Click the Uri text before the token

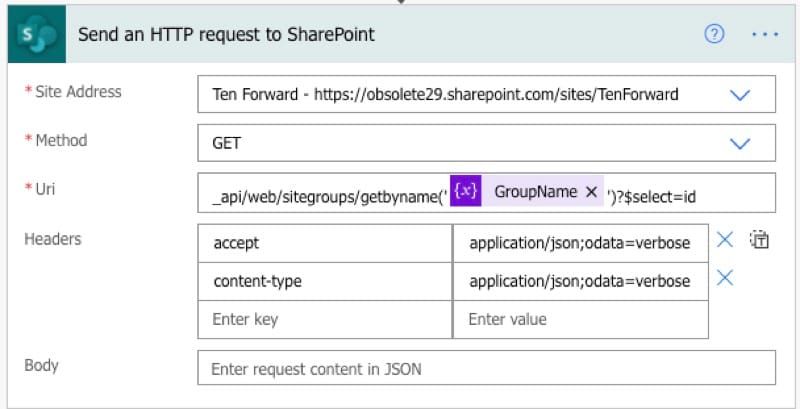[x=330, y=197]
